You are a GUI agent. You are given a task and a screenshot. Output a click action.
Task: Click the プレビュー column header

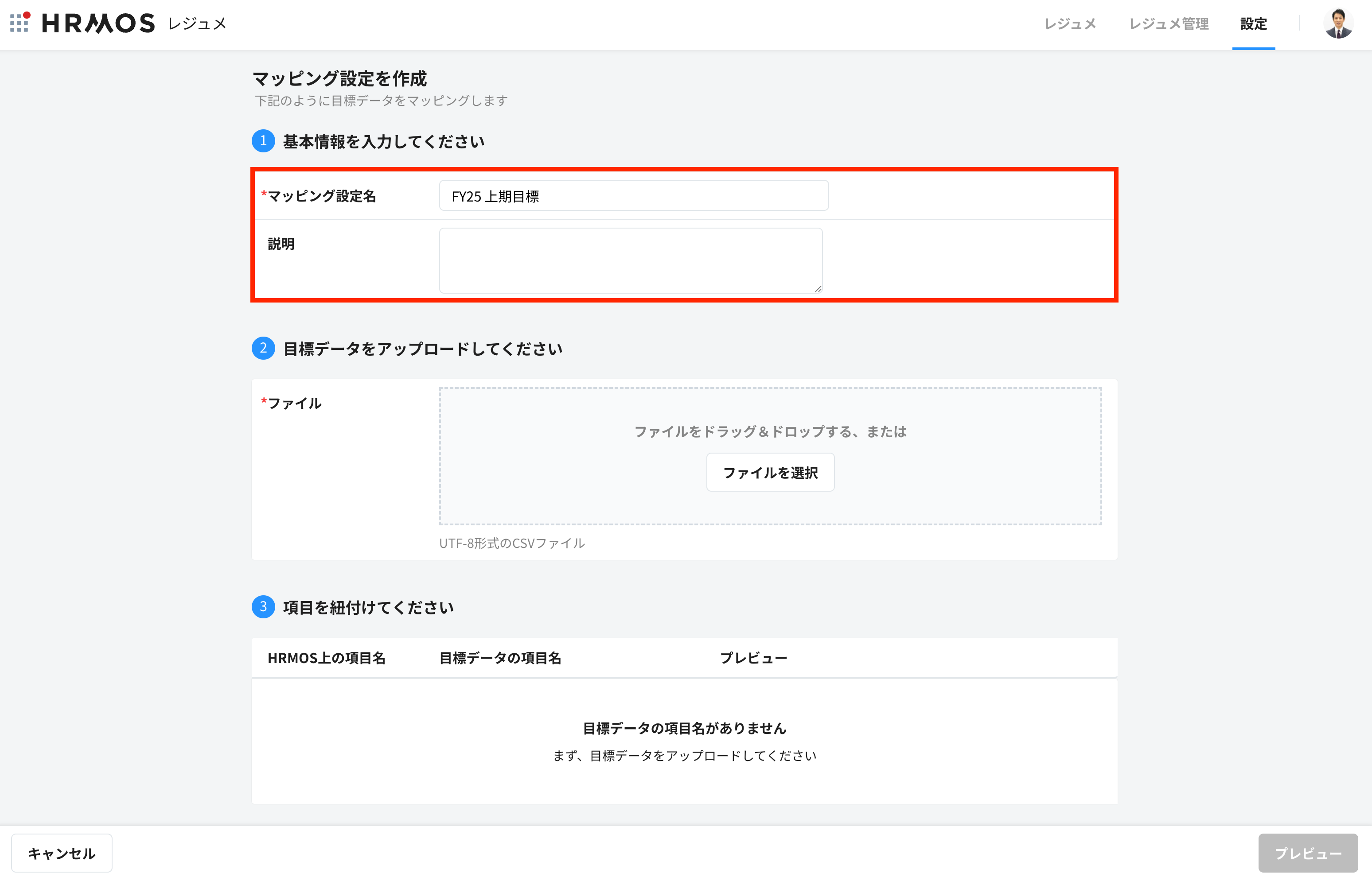(753, 658)
